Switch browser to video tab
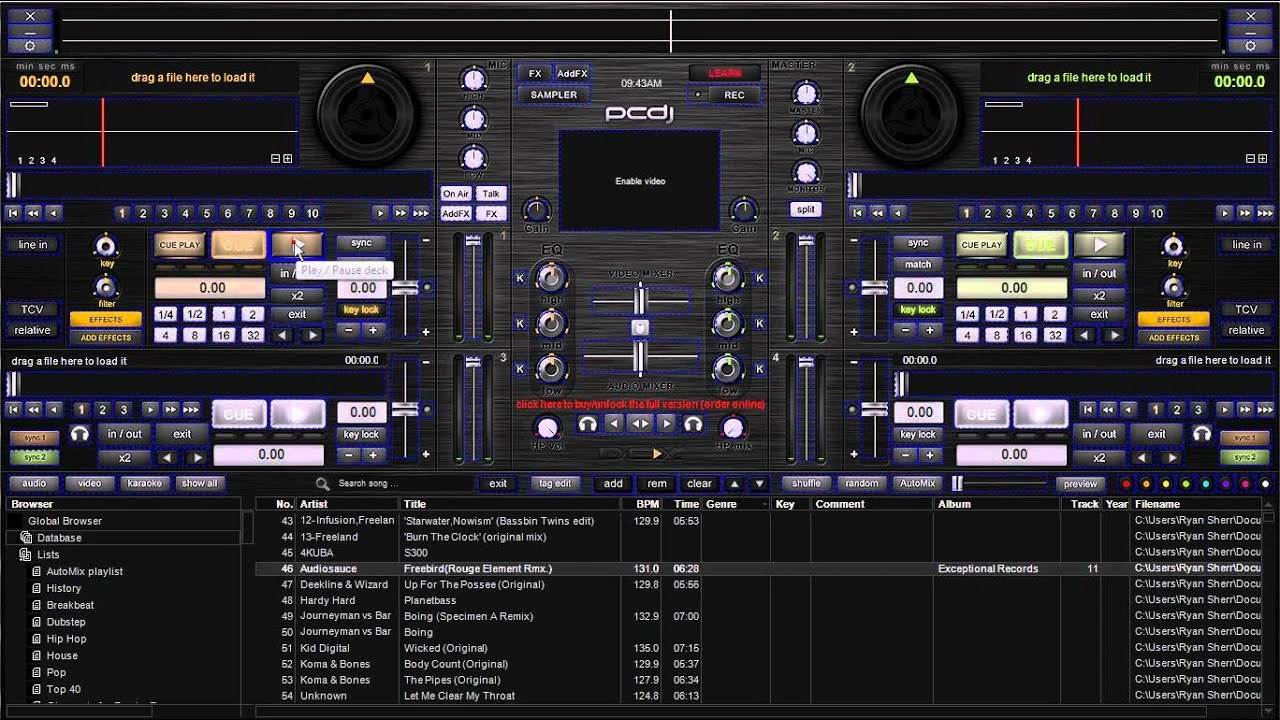The width and height of the screenshot is (1280, 720). coord(89,484)
